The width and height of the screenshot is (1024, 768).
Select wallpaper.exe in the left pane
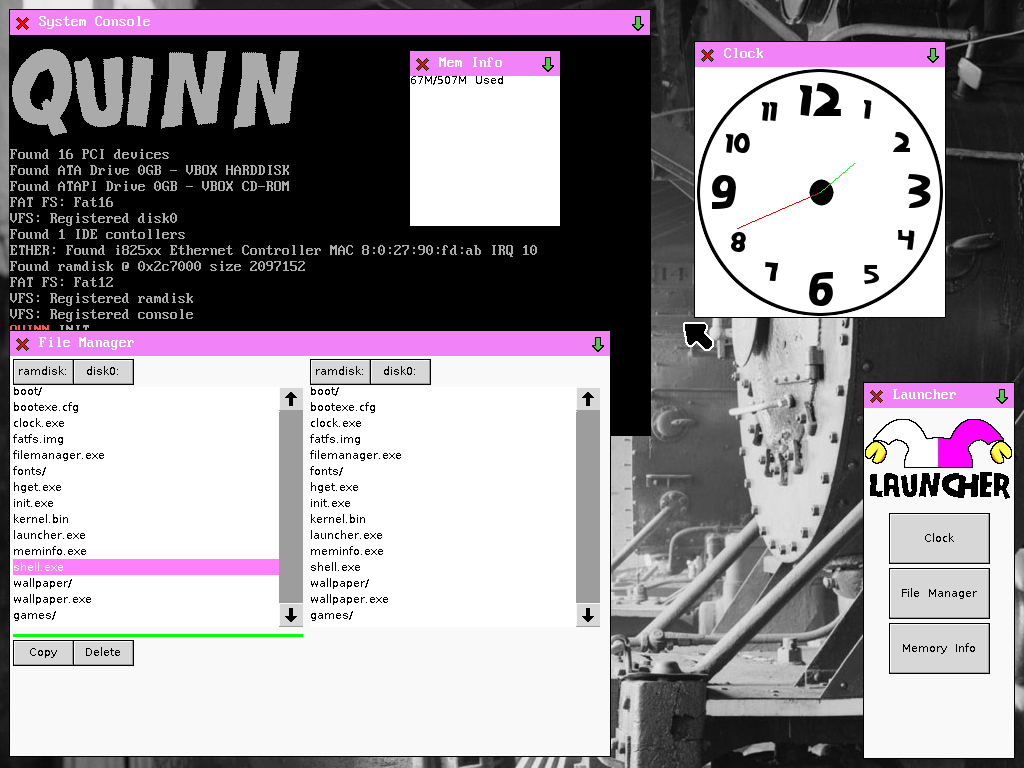(x=146, y=600)
